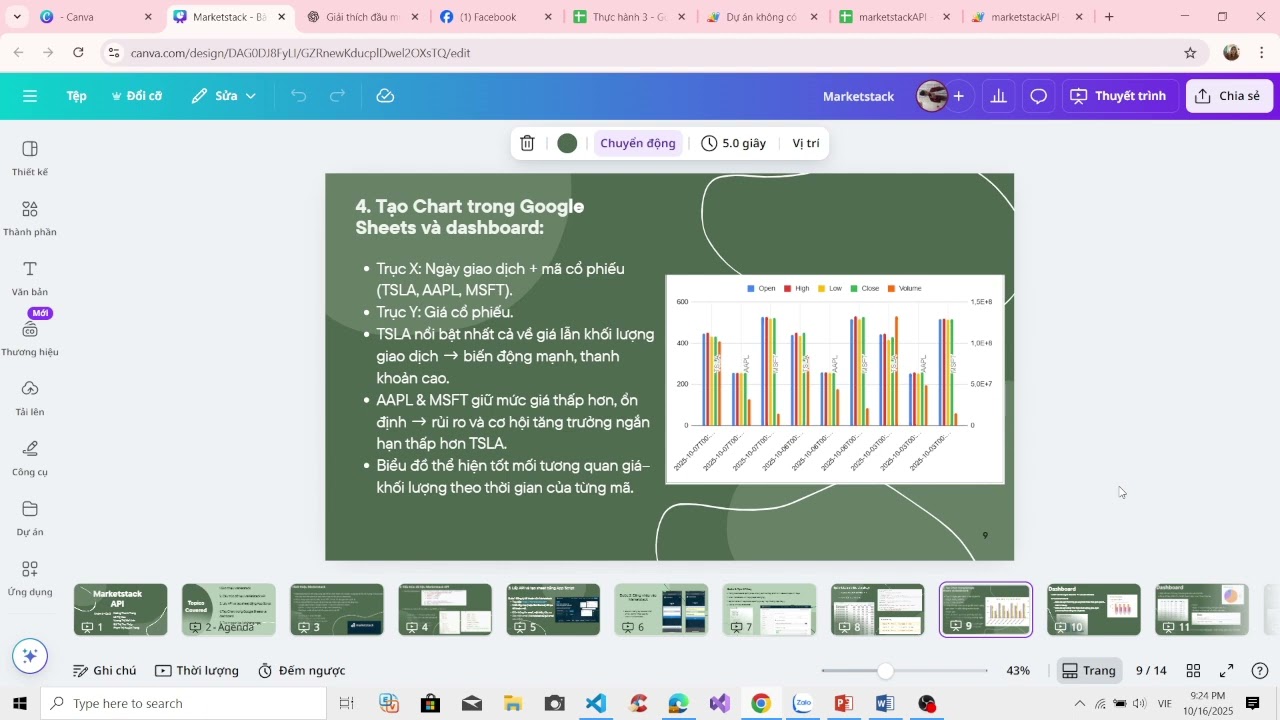Screen dimensions: 1280x720
Task: Open the Tải lên uploads panel
Action: point(30,398)
